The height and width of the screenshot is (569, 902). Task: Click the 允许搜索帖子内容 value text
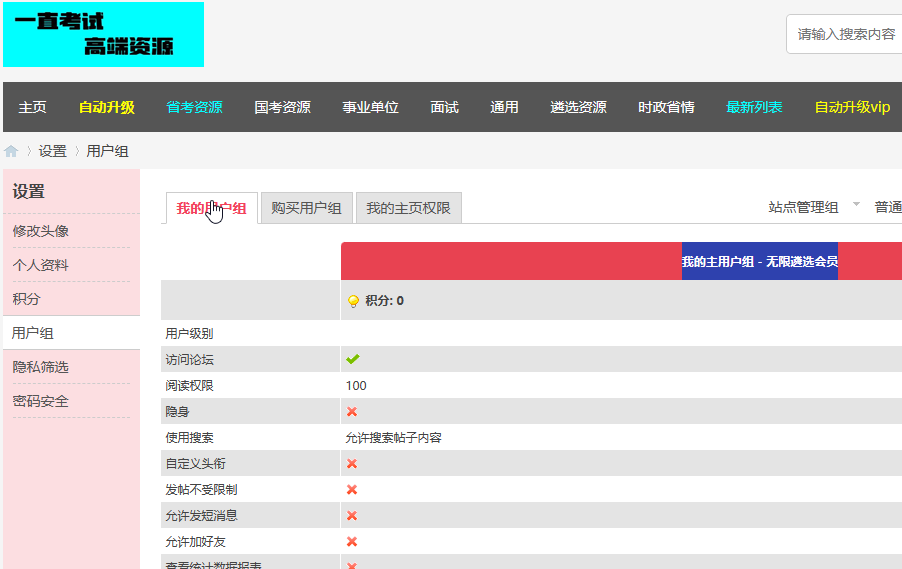click(393, 438)
